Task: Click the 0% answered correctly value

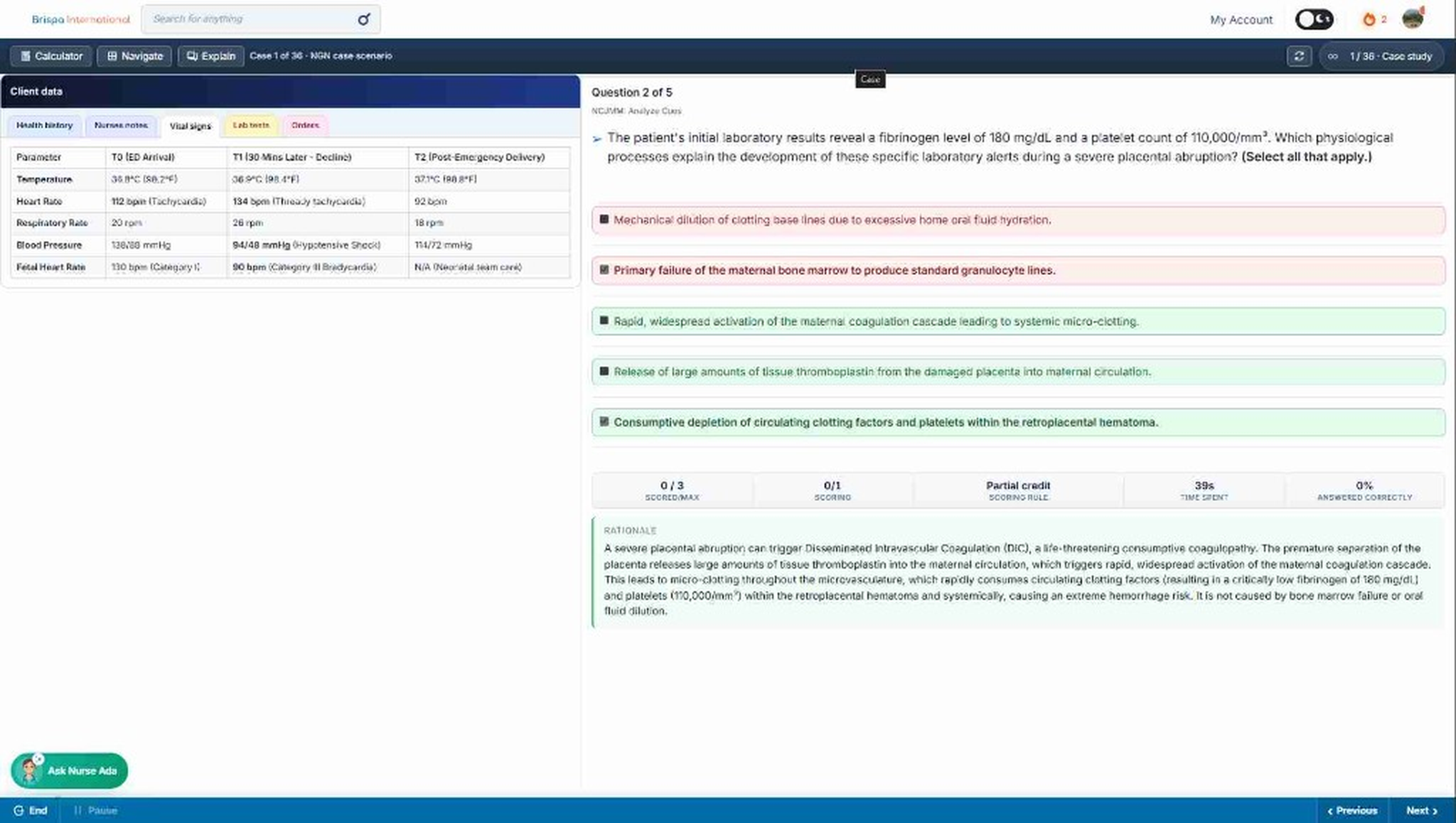Action: pos(1364,485)
